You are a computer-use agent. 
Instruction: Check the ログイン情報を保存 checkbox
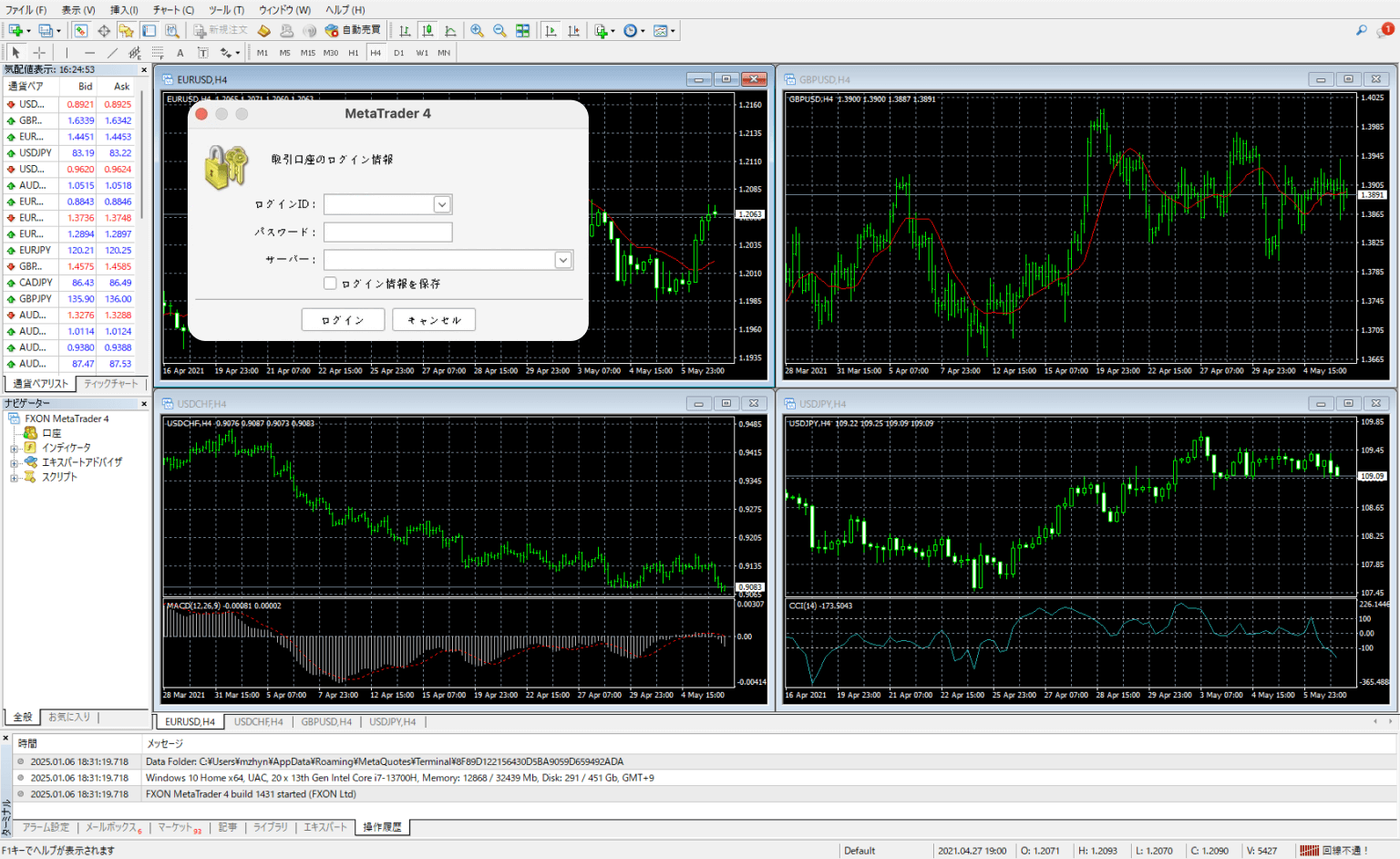click(330, 284)
